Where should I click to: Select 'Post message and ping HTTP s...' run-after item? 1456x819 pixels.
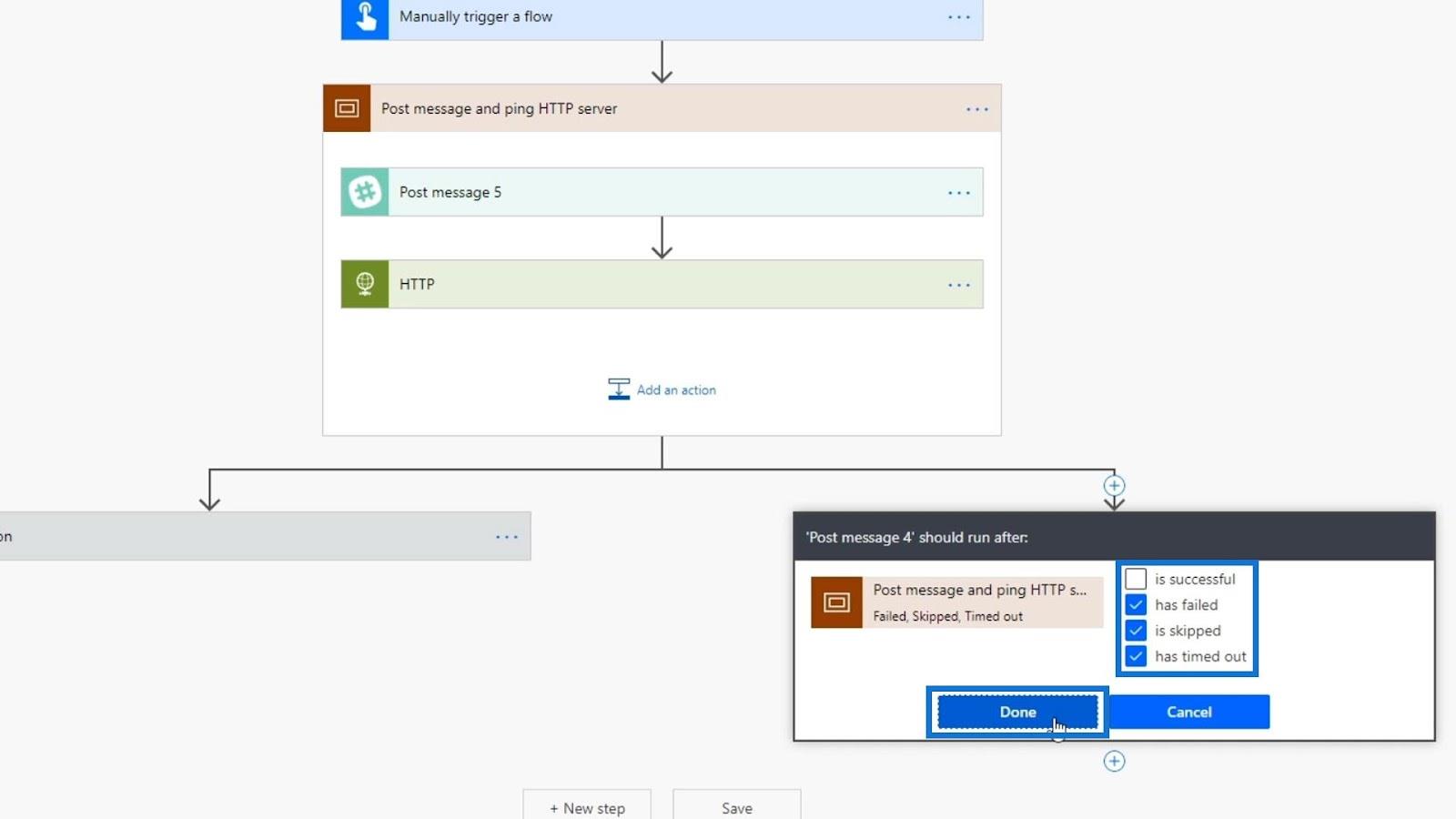coord(957,602)
